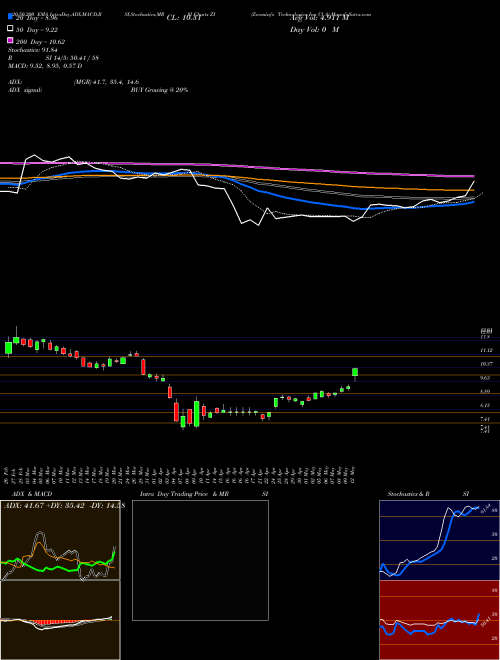Image resolution: width=500 pixels, height=660 pixels.
Task: Click the white 50 Day legend swatch
Action: 11,29
